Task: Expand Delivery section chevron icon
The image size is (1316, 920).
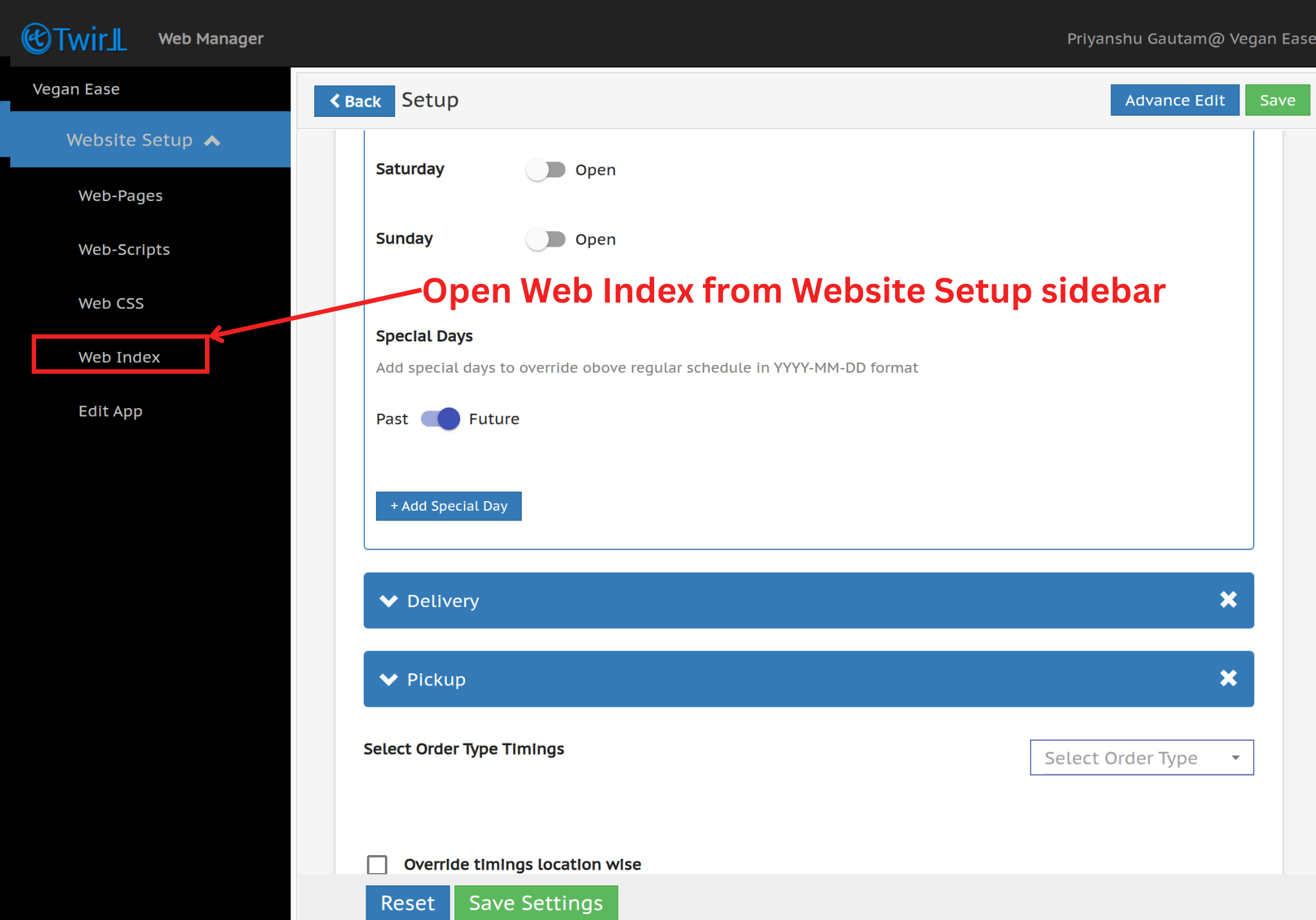Action: pyautogui.click(x=389, y=601)
